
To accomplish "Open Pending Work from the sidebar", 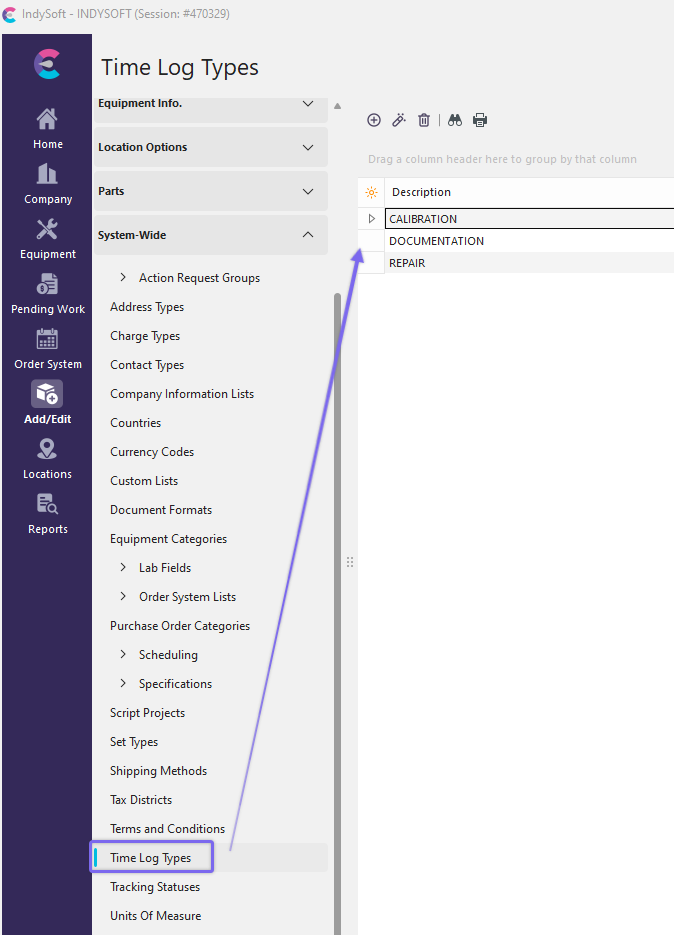I will pos(47,294).
